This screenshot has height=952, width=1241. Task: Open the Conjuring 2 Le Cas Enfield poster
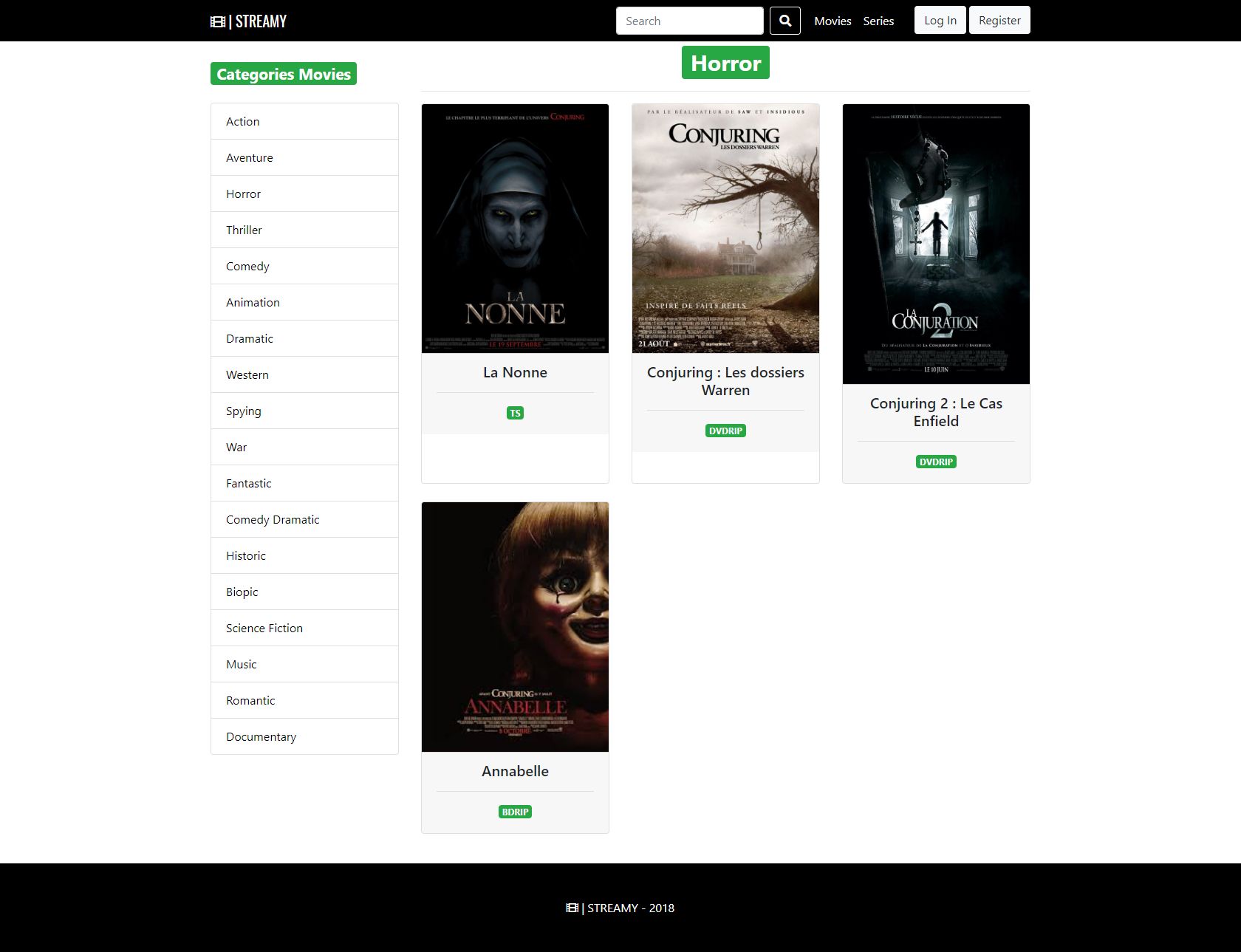(x=936, y=244)
